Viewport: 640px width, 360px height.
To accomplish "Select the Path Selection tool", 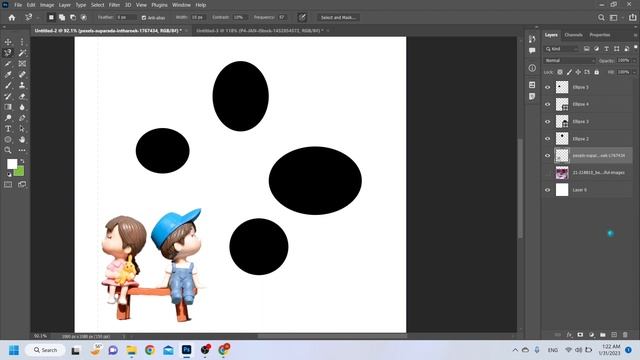I will click(22, 129).
